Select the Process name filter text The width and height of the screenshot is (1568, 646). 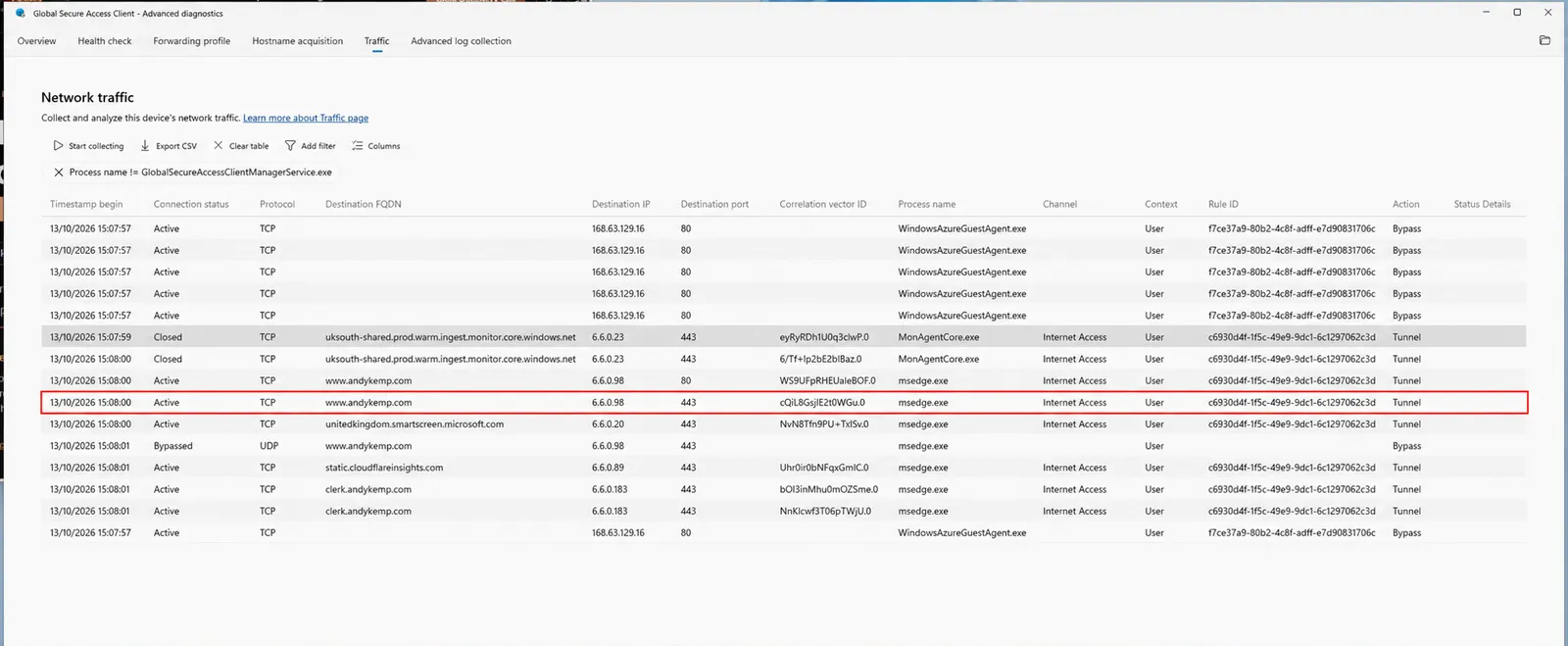(x=200, y=172)
